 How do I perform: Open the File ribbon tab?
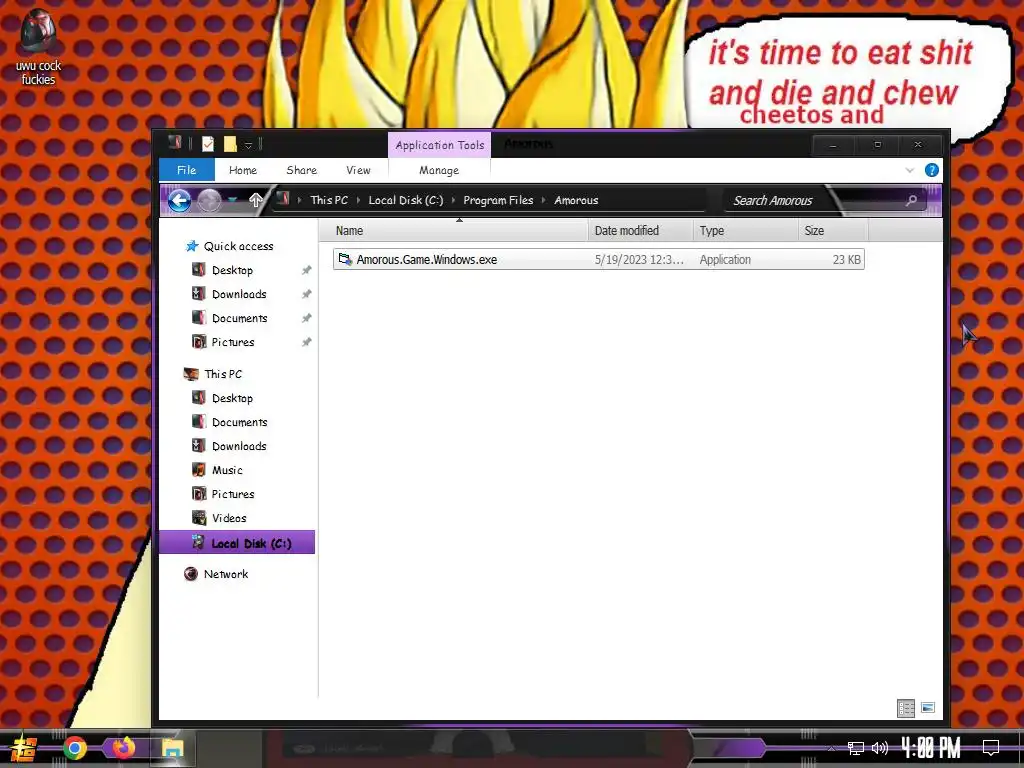[x=187, y=170]
